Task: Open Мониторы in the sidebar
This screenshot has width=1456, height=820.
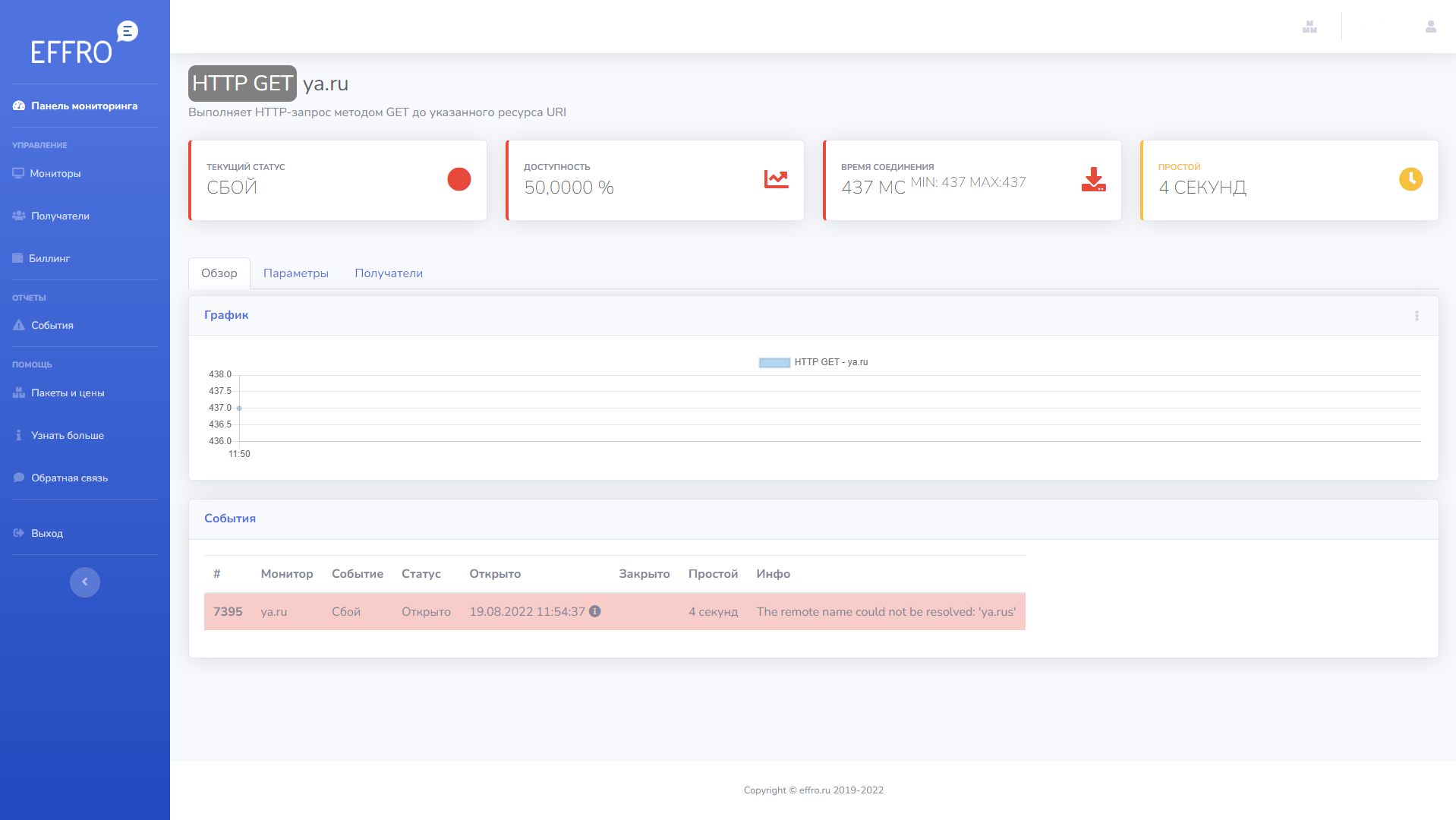Action: click(x=55, y=174)
